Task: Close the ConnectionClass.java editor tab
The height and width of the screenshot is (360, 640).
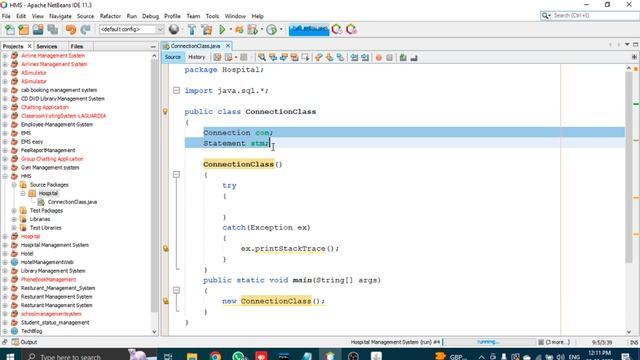Action: [228, 46]
